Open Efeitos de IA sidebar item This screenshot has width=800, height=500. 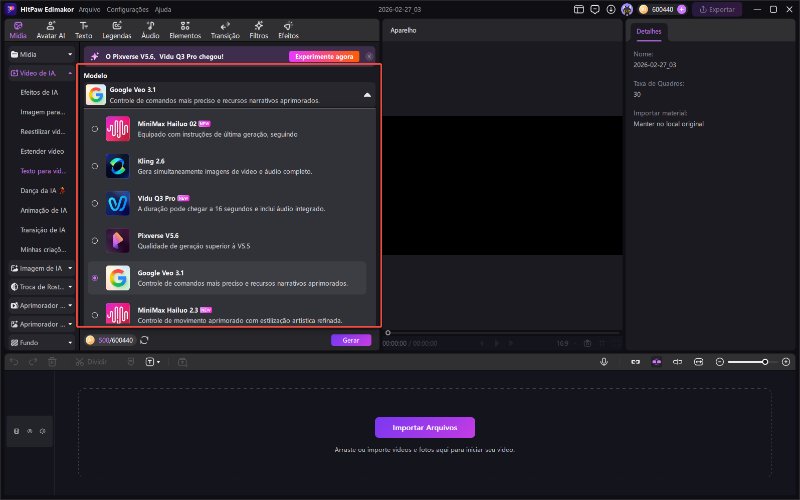tap(39, 92)
